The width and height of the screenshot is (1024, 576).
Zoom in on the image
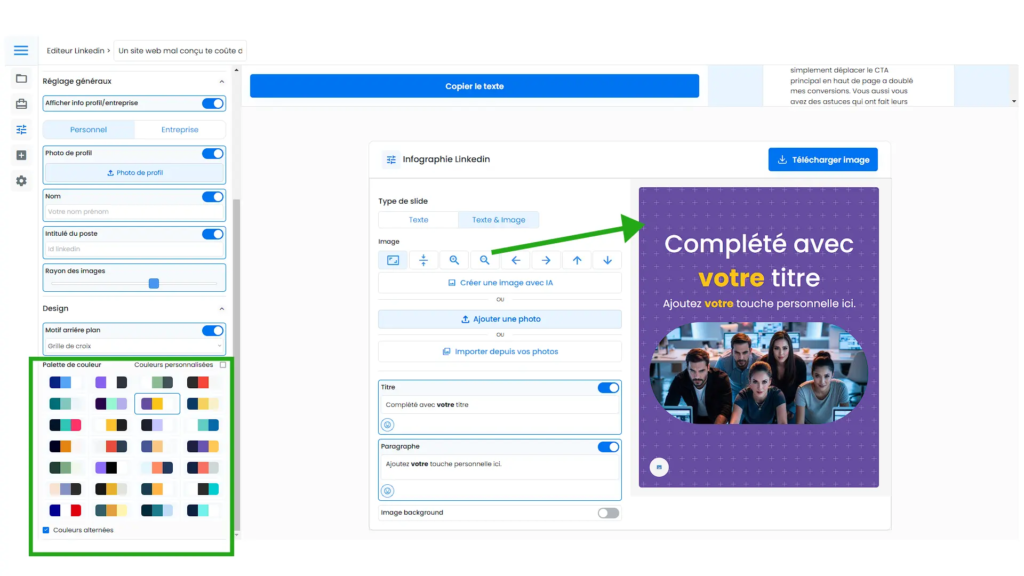click(454, 260)
